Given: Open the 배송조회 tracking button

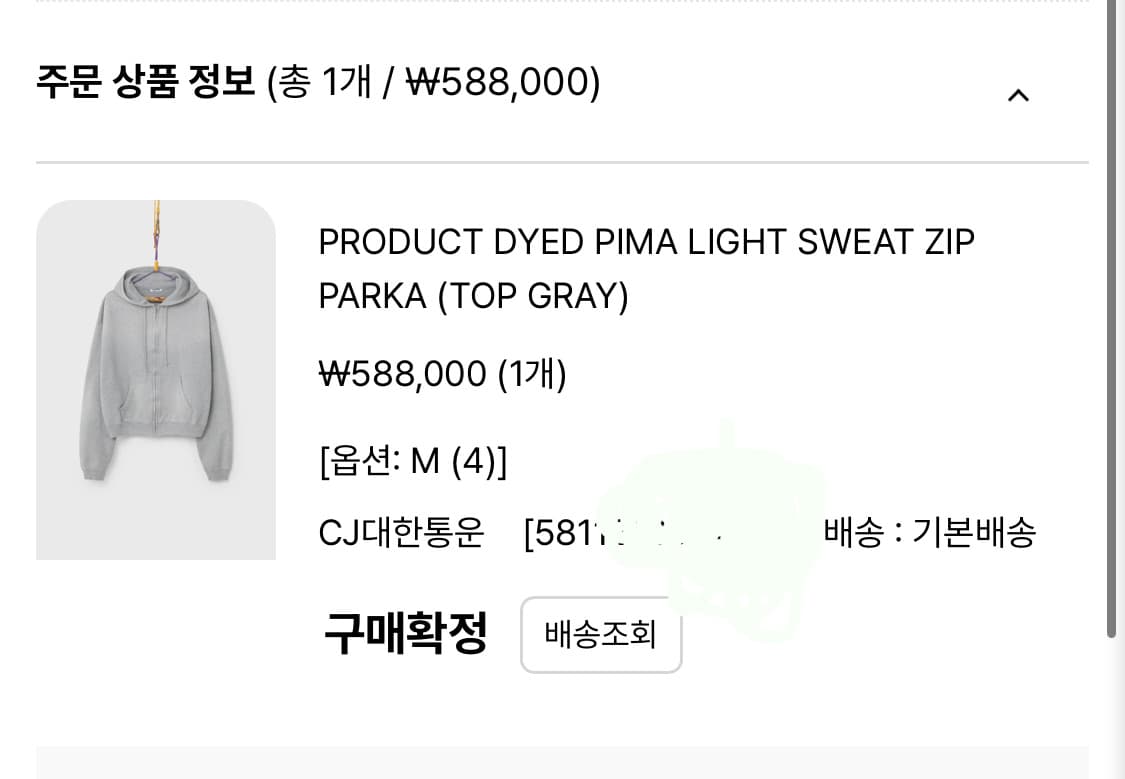Looking at the screenshot, I should (600, 635).
